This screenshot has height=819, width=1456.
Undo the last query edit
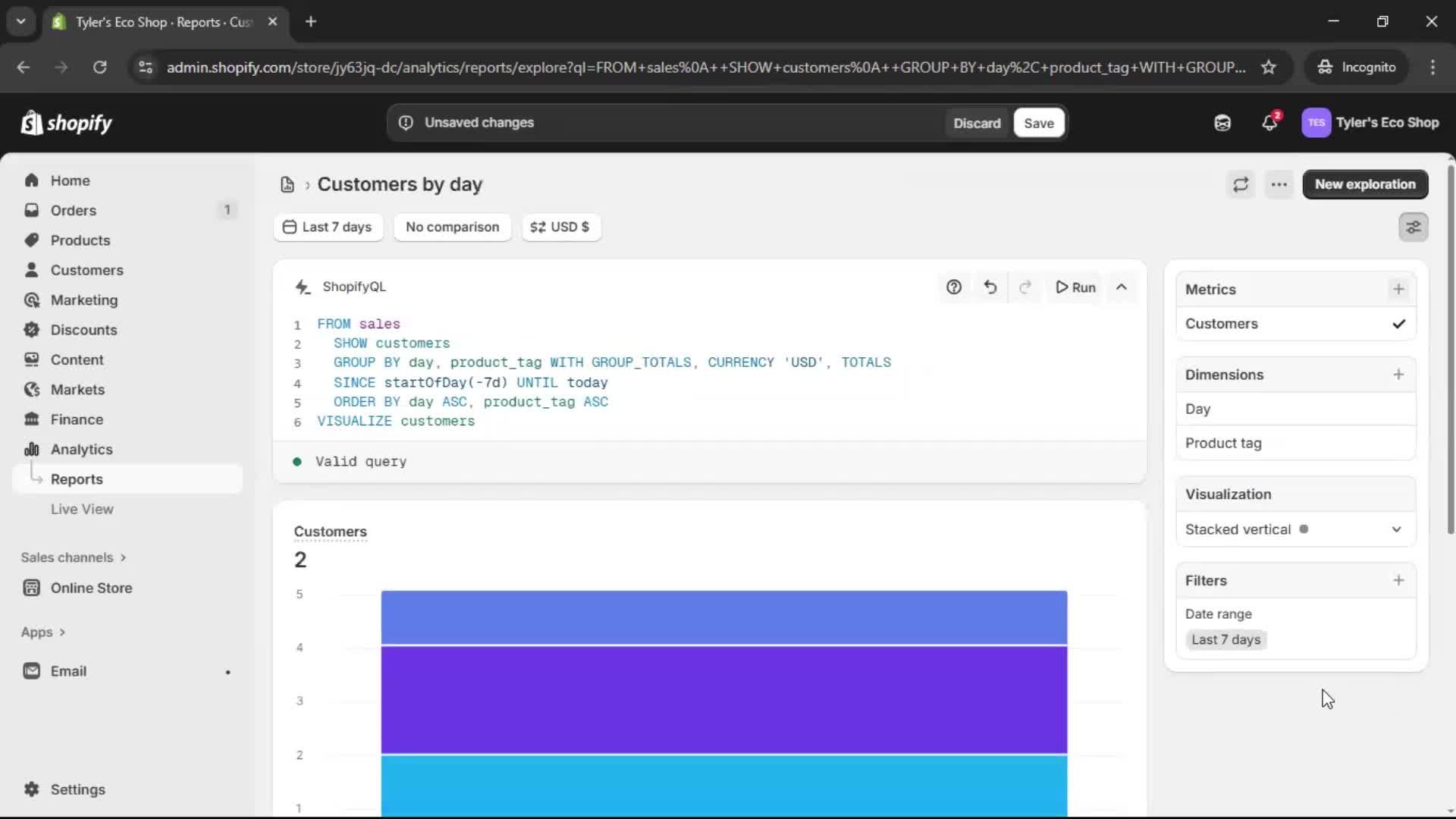point(990,287)
